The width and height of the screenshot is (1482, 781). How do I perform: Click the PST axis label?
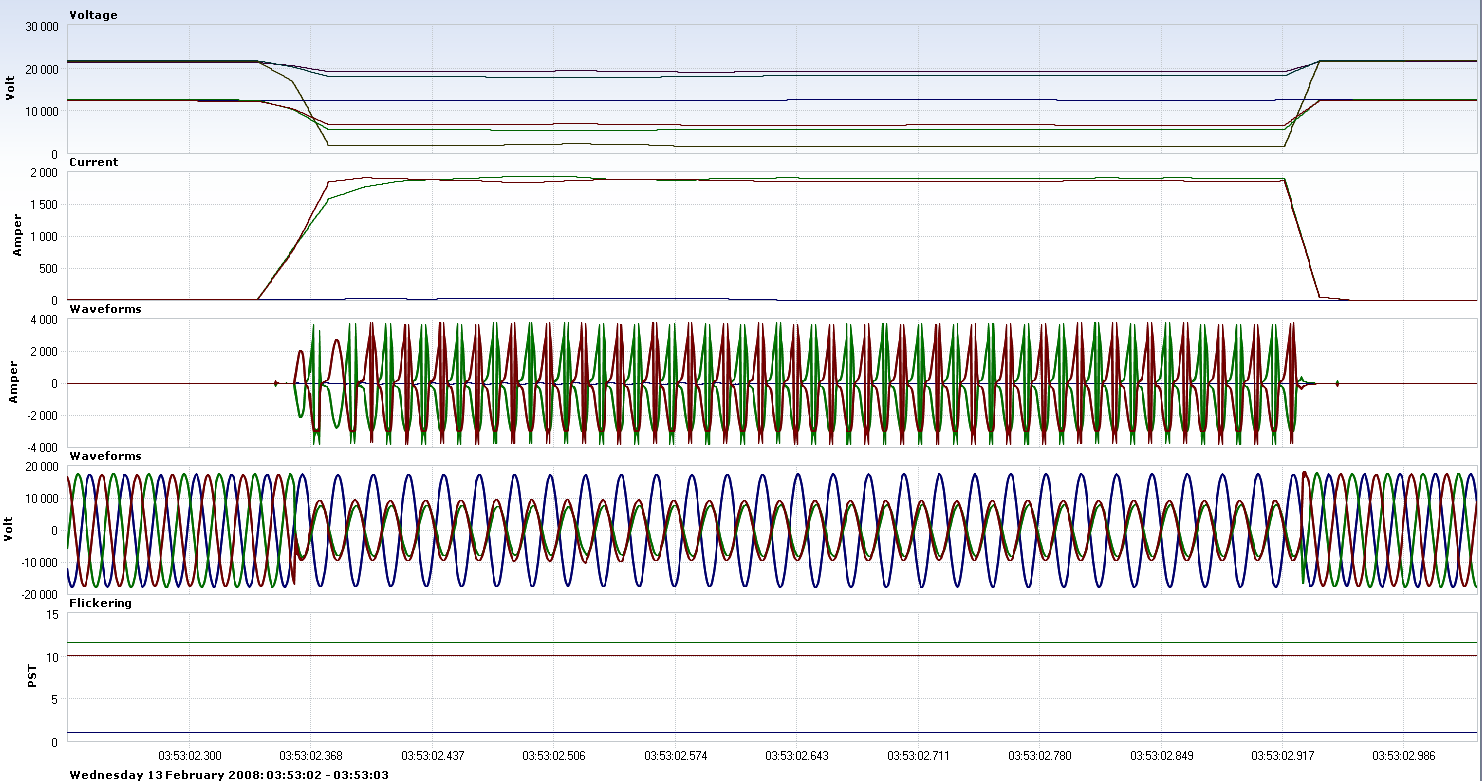[x=31, y=677]
